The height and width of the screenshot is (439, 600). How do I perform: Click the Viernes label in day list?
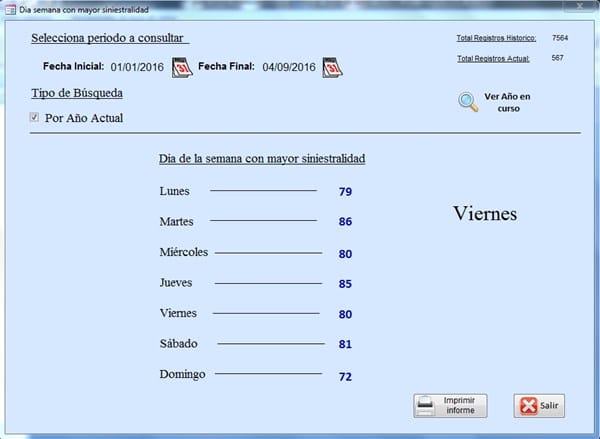click(178, 313)
